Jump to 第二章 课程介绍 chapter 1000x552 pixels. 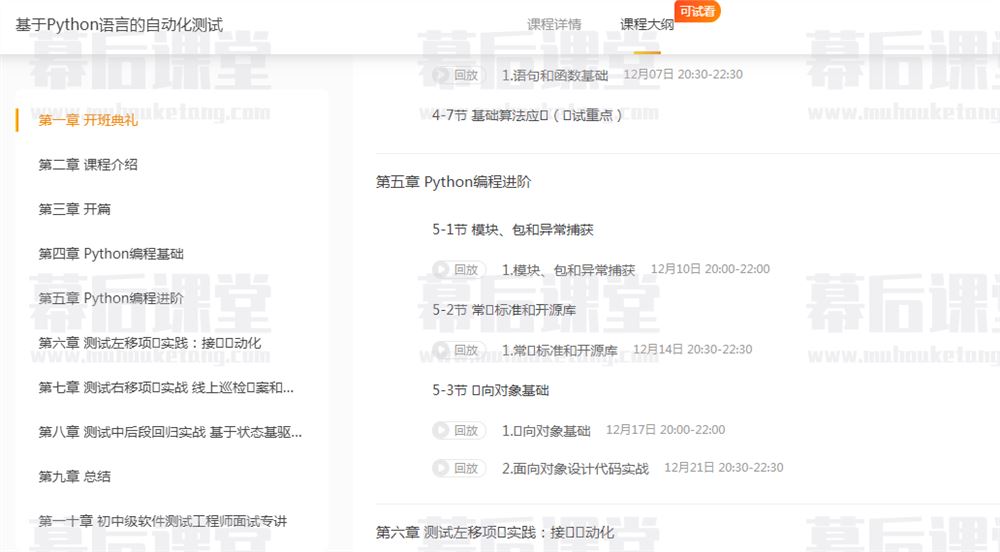[x=88, y=165]
